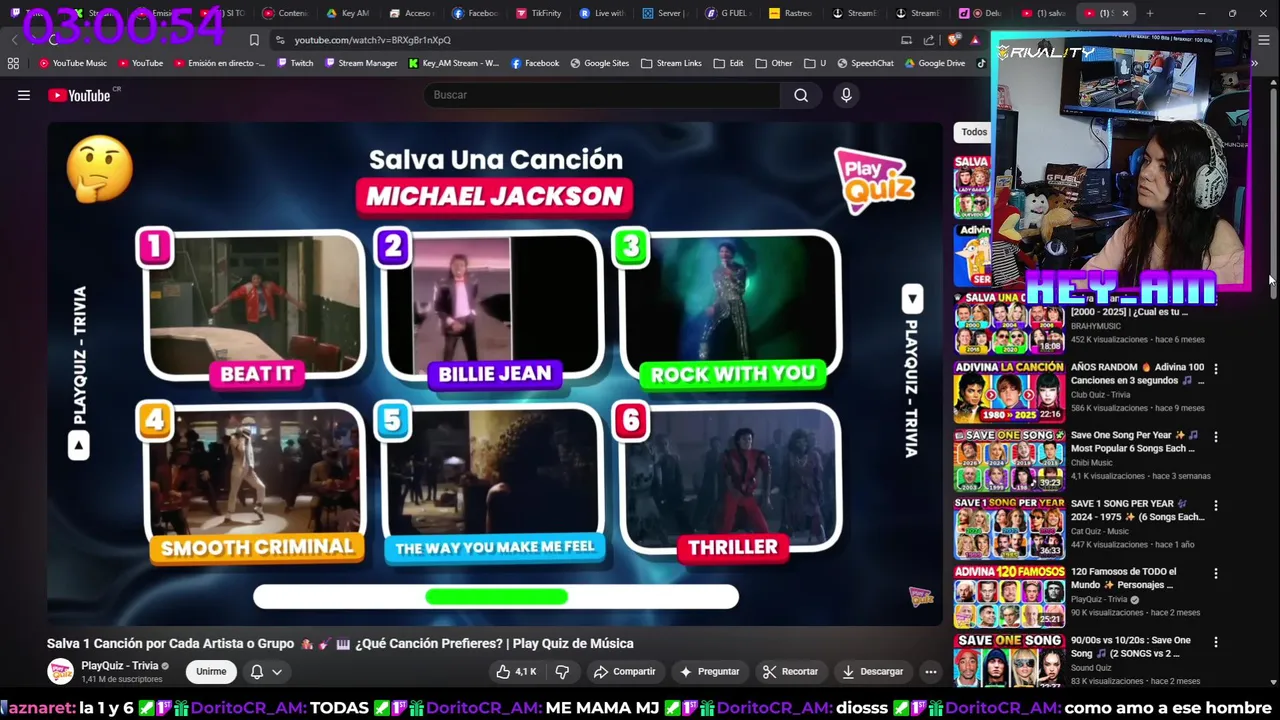Click the address bar URL

point(372,40)
